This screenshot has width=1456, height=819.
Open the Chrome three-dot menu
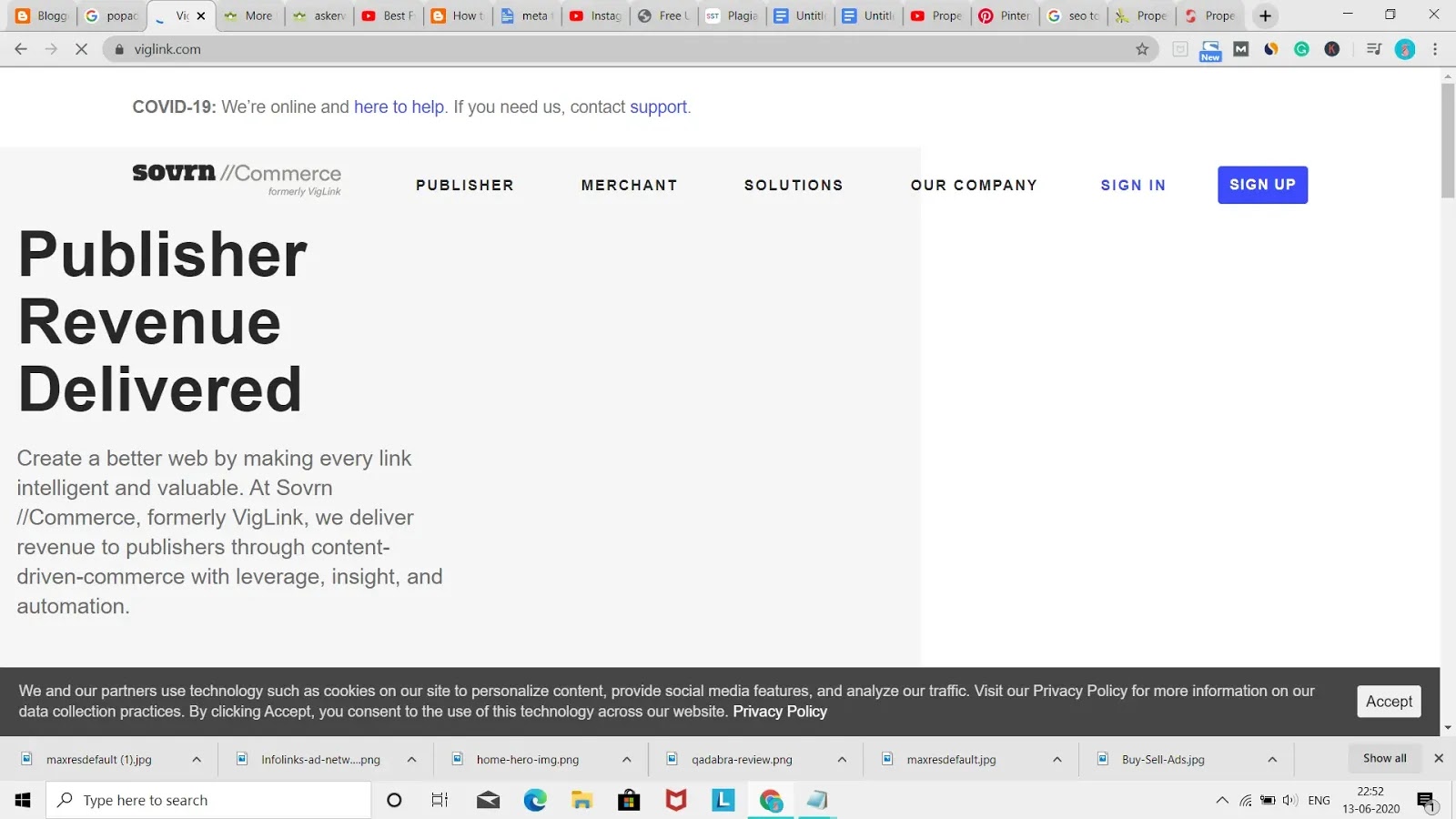point(1435,49)
